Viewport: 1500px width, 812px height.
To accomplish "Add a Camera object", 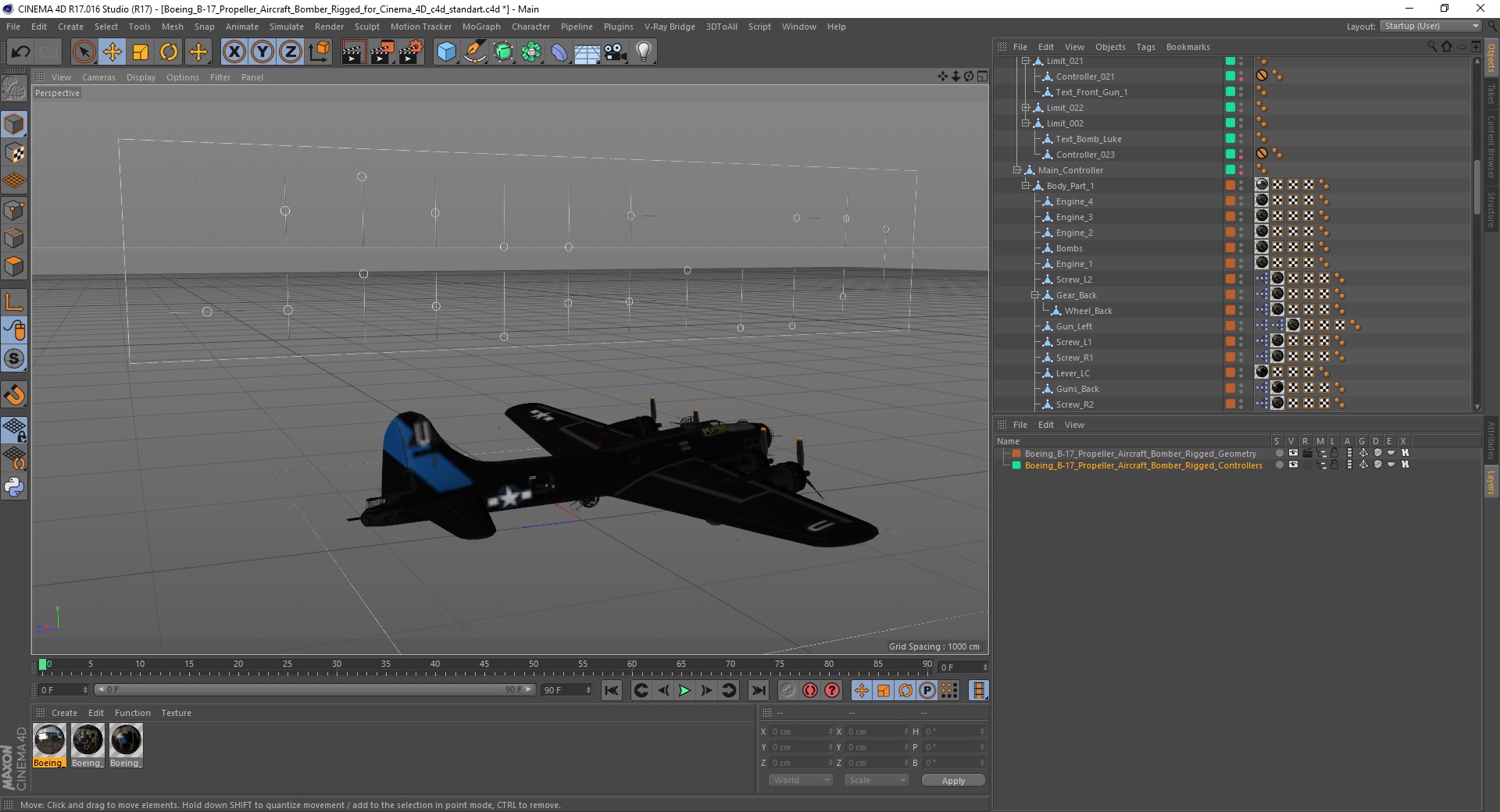I will [x=616, y=52].
